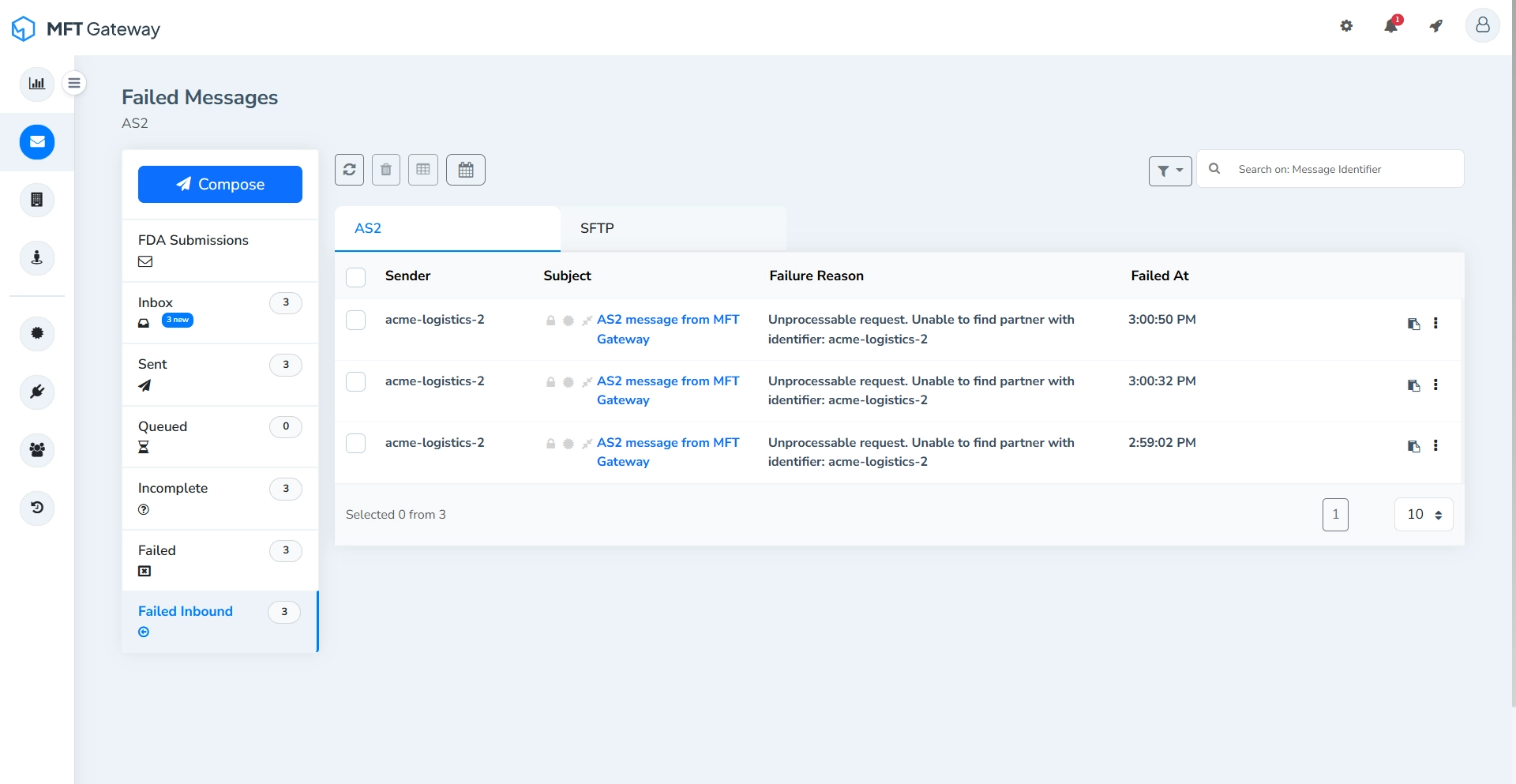Open the settings gear in top bar
This screenshot has width=1516, height=784.
coord(1346,26)
